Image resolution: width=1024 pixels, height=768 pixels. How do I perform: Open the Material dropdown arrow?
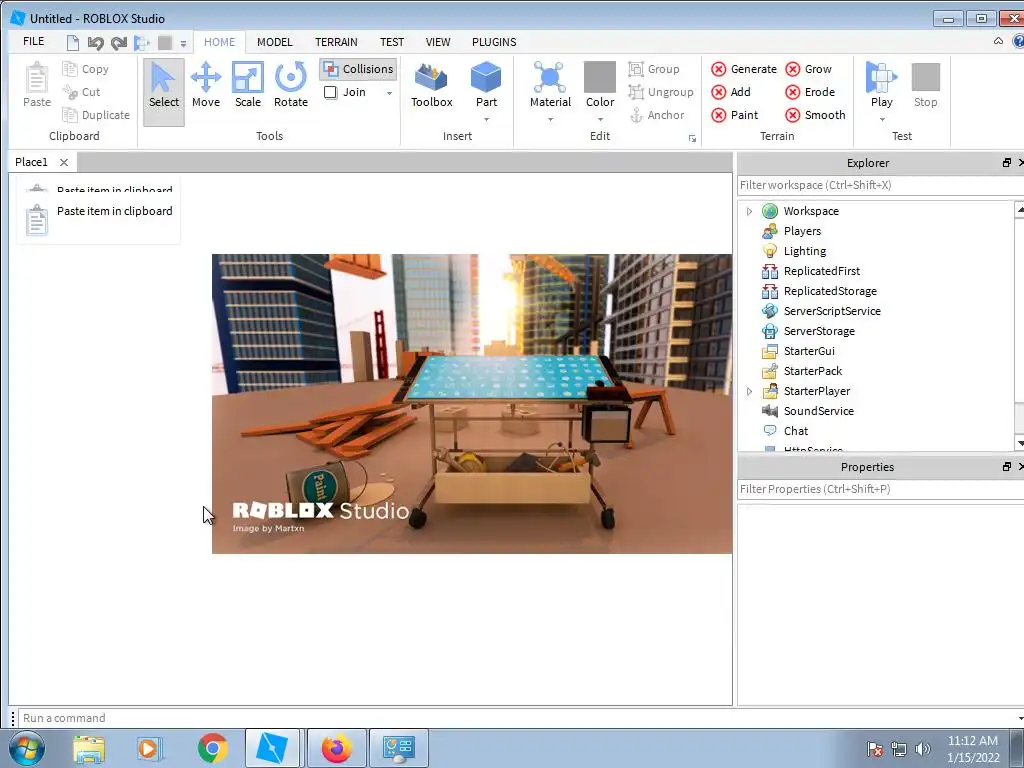(x=551, y=120)
